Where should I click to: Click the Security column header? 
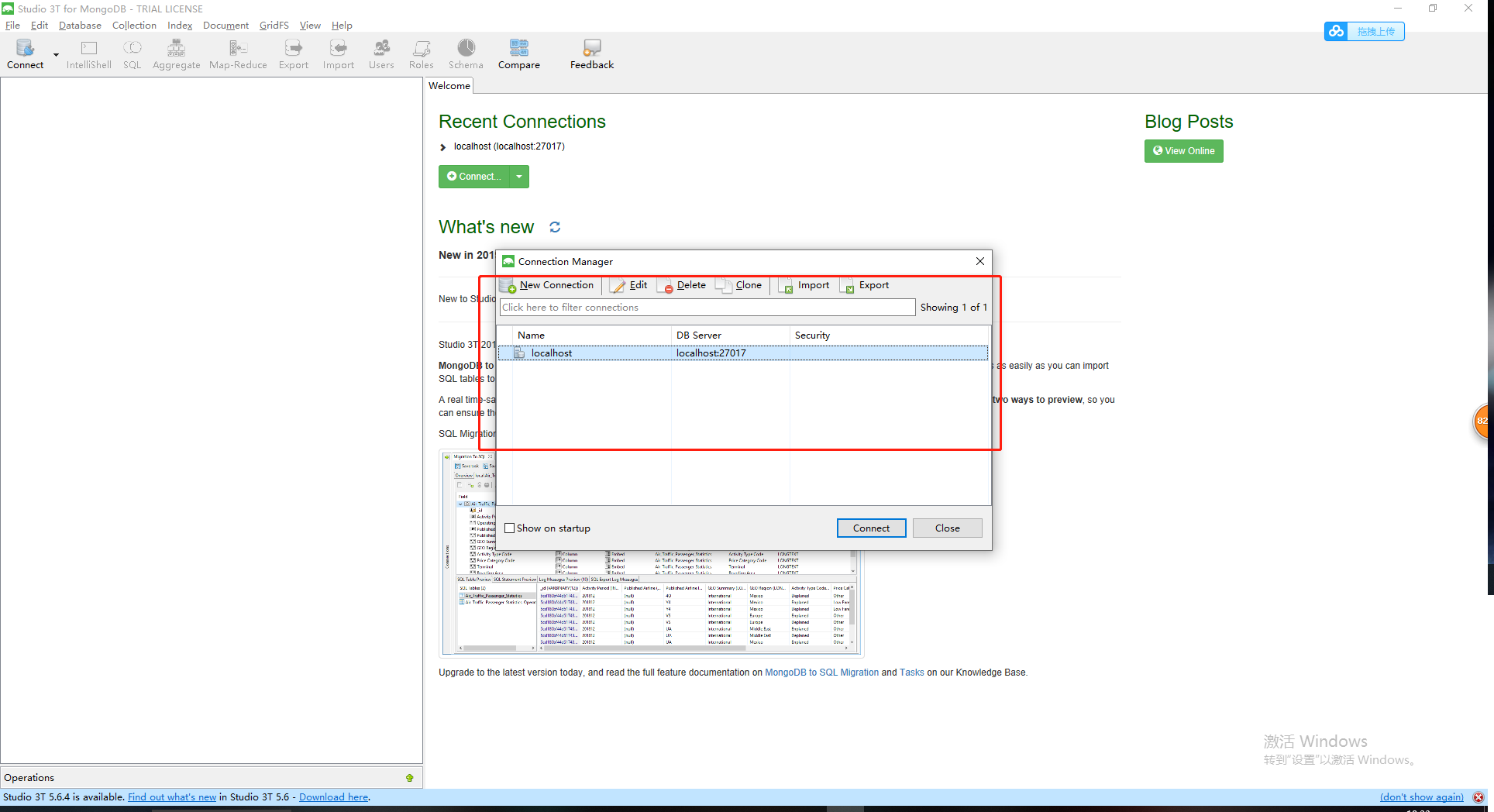pyautogui.click(x=889, y=335)
